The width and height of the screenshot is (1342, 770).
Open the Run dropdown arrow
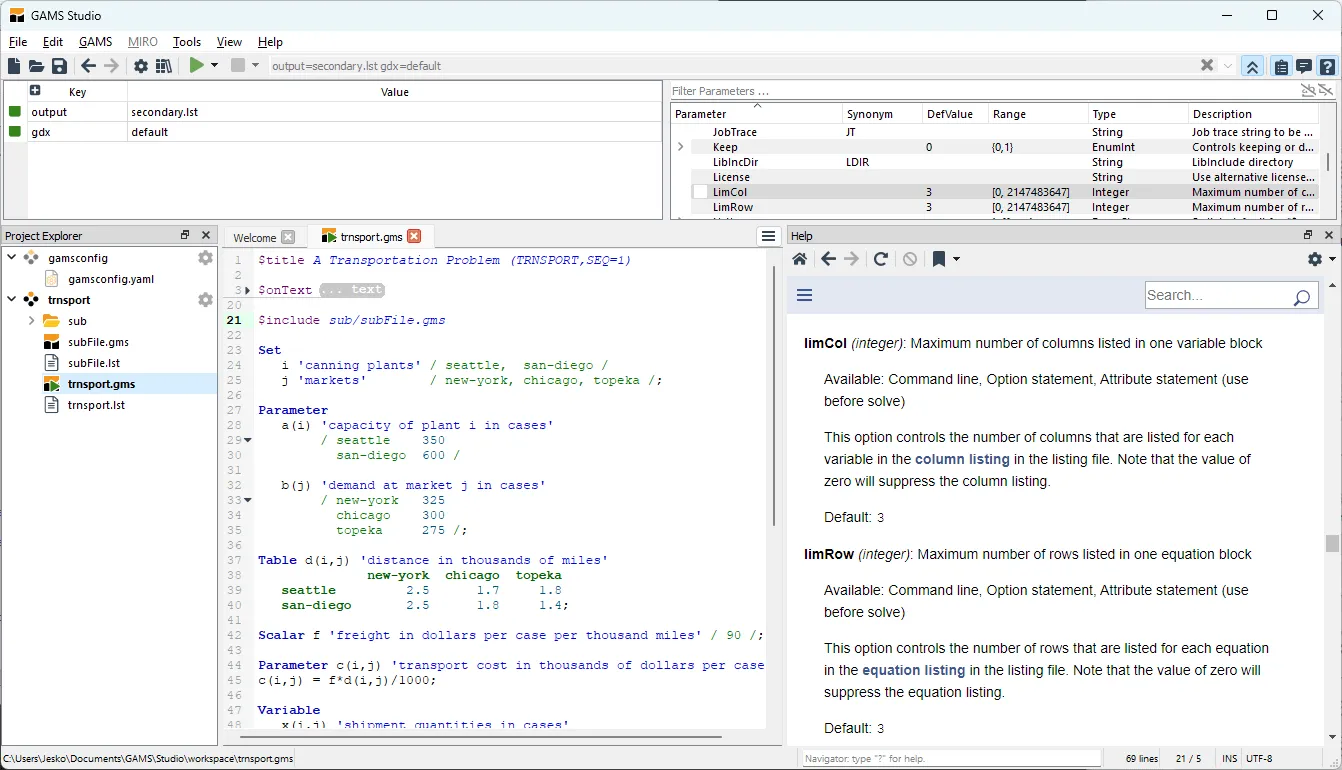tap(214, 66)
